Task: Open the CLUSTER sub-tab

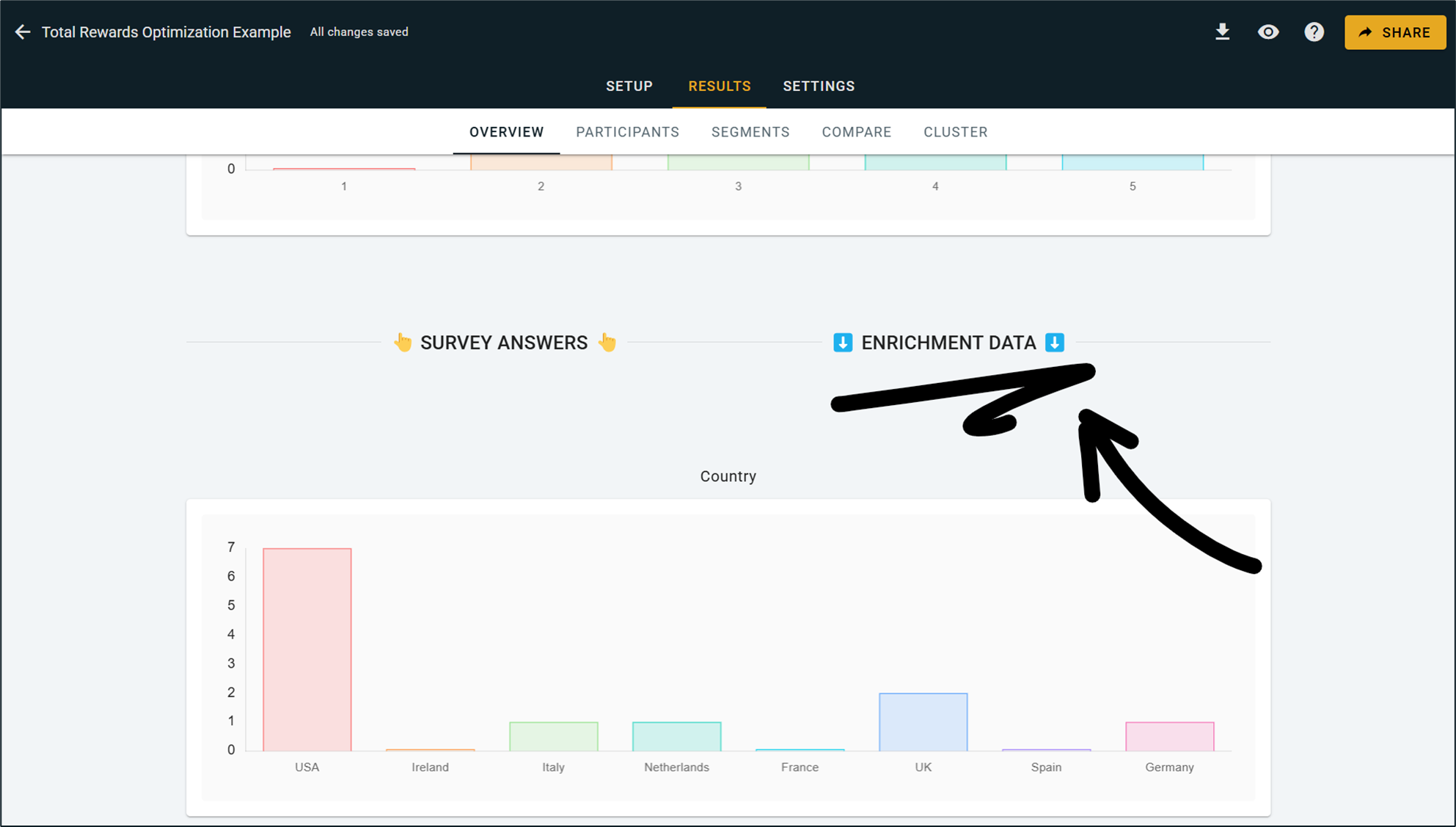Action: pos(955,132)
